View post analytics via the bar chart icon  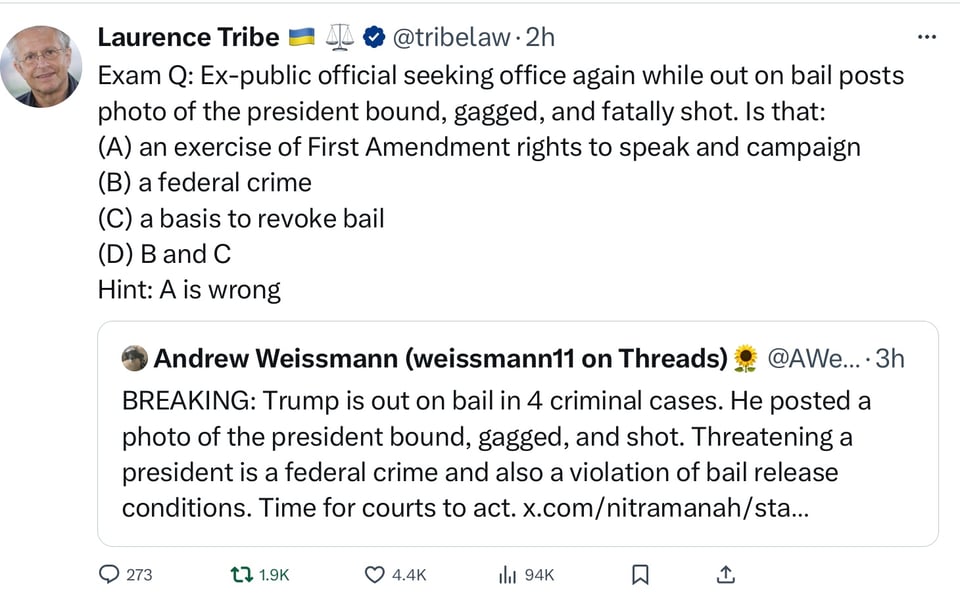(x=507, y=574)
